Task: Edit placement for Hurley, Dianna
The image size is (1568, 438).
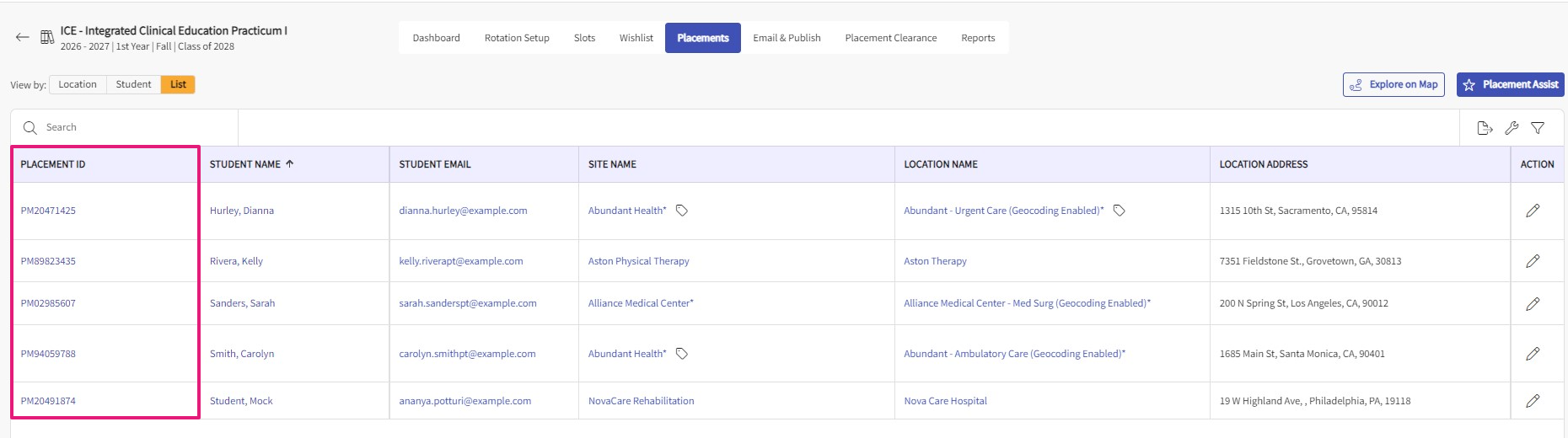Action: (x=1533, y=211)
